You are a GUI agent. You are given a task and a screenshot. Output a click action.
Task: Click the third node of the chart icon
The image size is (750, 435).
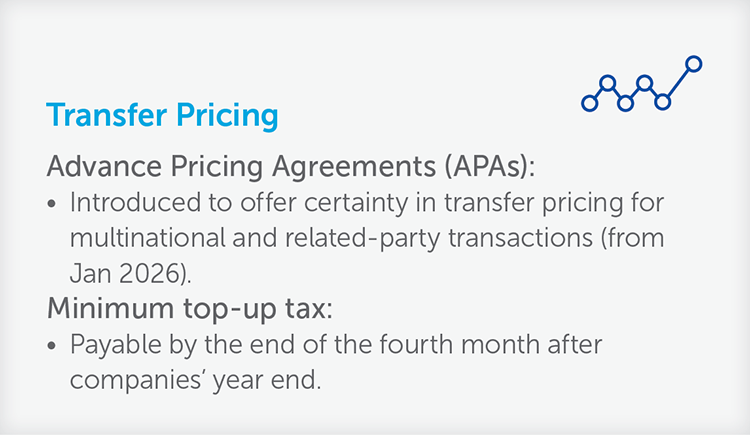click(x=625, y=103)
